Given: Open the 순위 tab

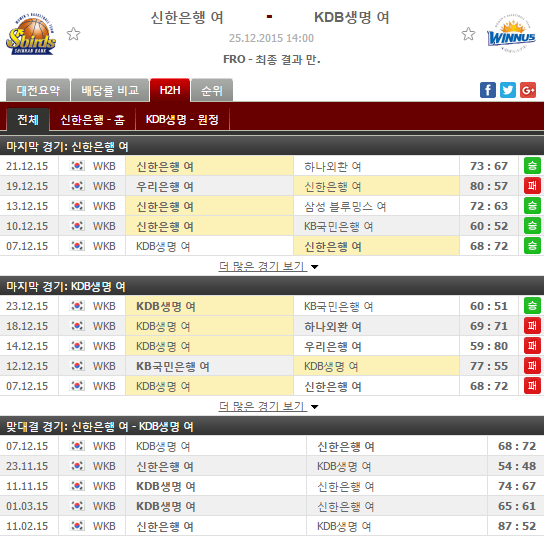Looking at the screenshot, I should coord(212,91).
